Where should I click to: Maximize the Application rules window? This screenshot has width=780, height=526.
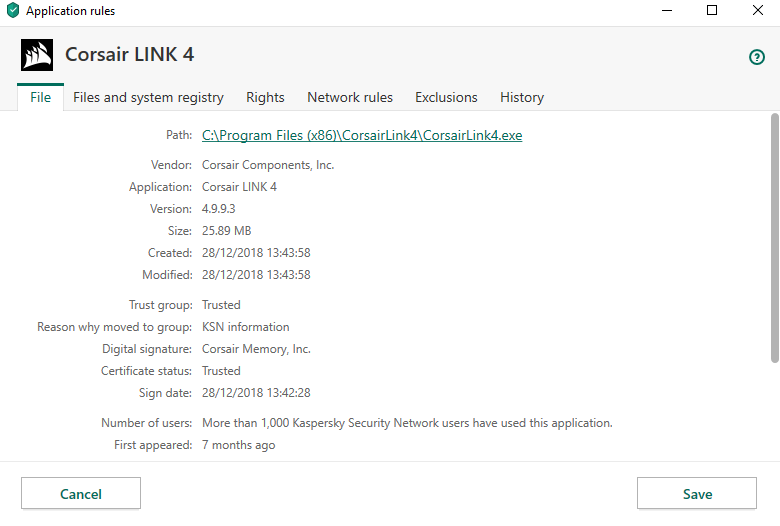click(712, 11)
